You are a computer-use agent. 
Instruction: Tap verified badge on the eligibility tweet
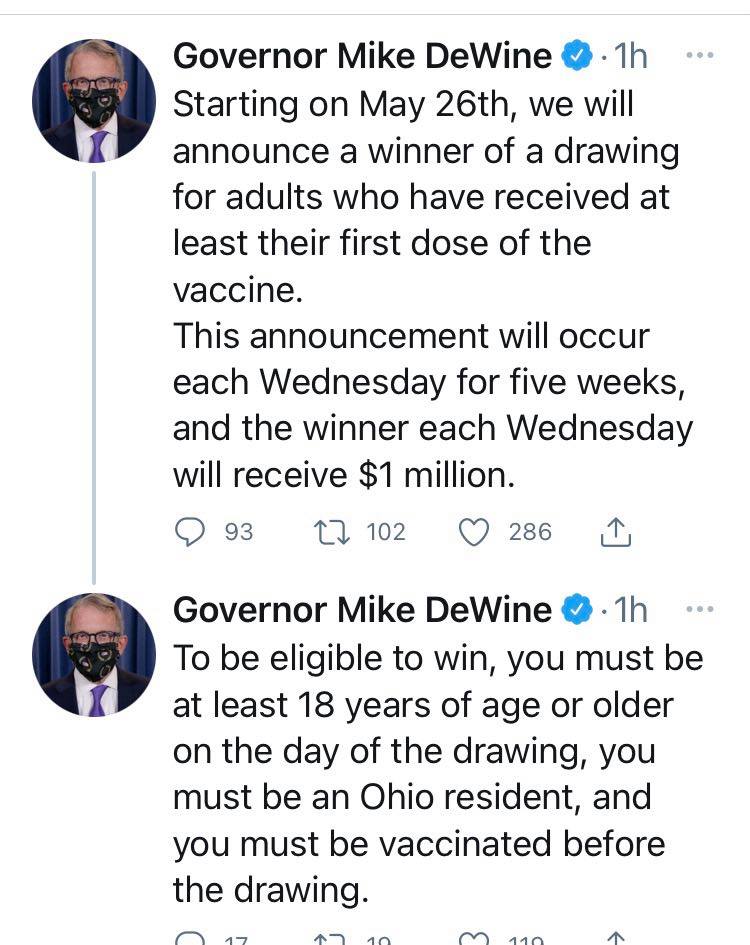(575, 609)
